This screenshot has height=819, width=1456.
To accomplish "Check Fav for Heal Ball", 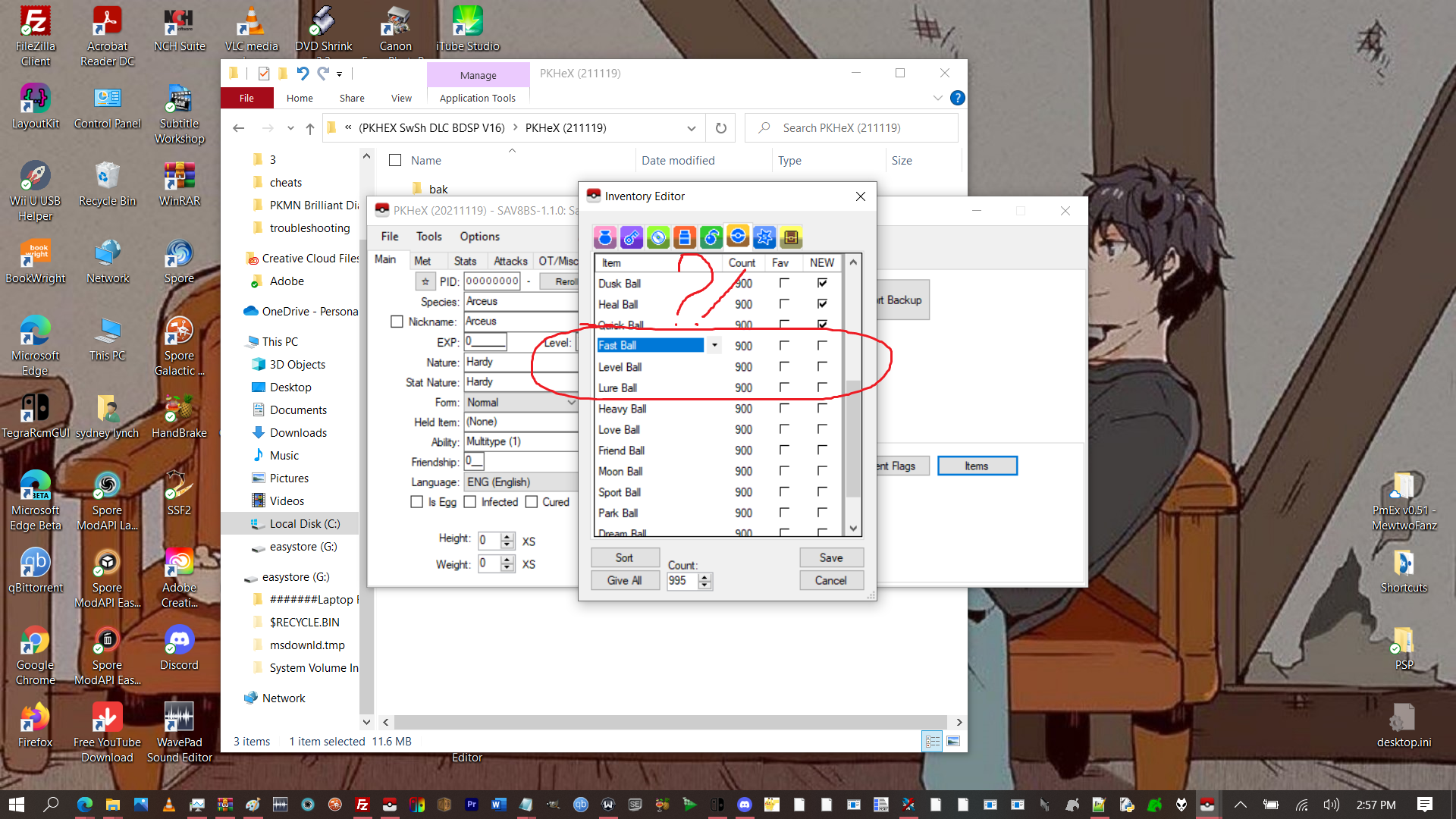I will coord(784,304).
